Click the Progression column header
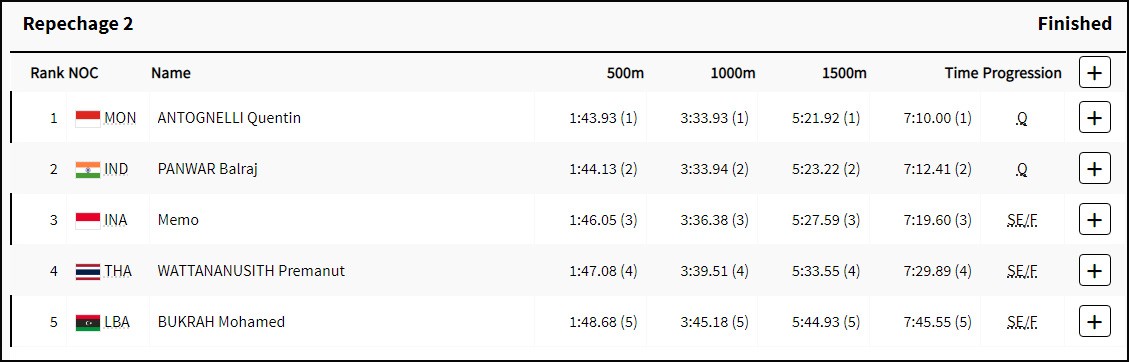The height and width of the screenshot is (362, 1129). click(1022, 73)
